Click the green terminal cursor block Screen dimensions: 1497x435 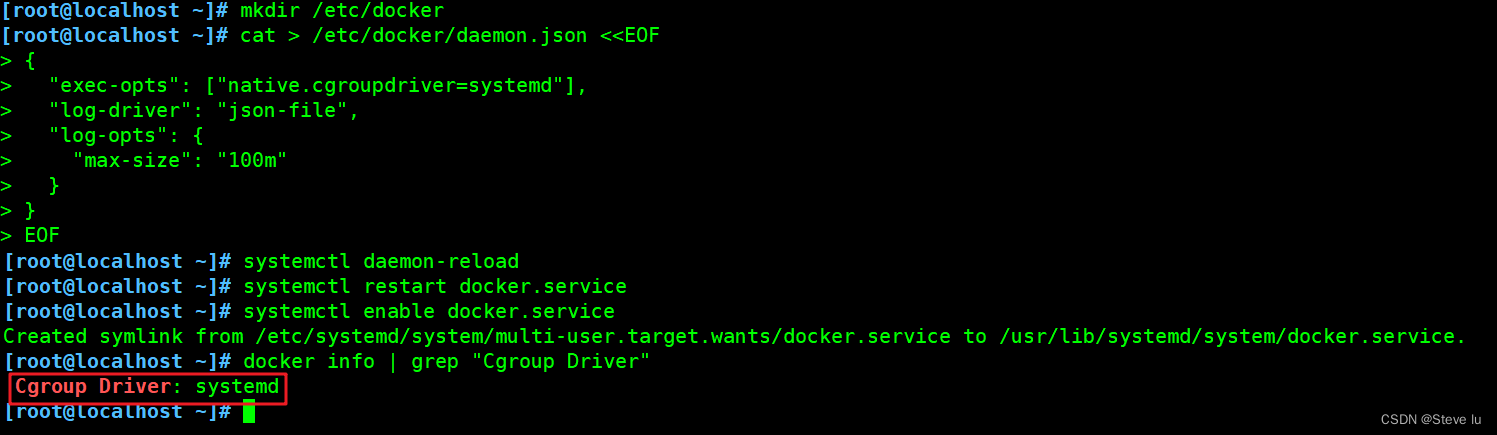pyautogui.click(x=249, y=411)
